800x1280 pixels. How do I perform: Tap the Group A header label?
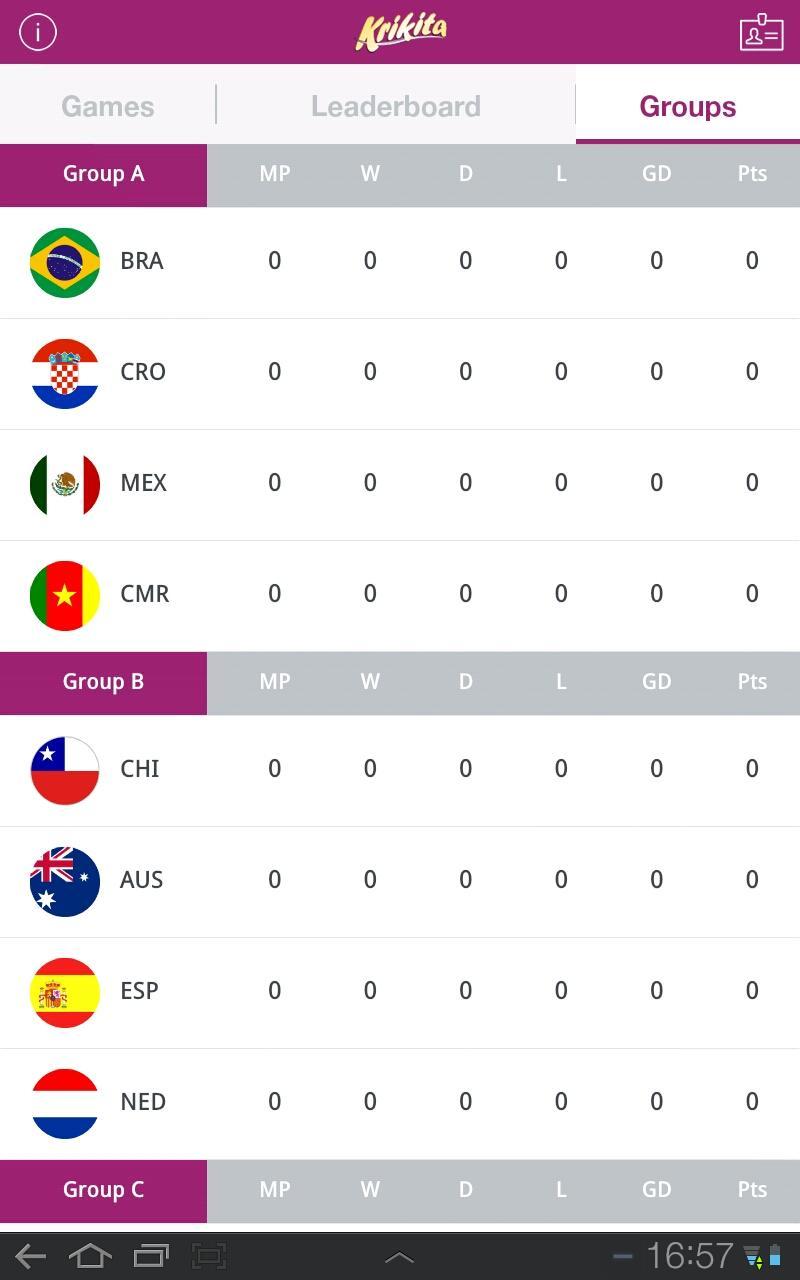pos(104,174)
